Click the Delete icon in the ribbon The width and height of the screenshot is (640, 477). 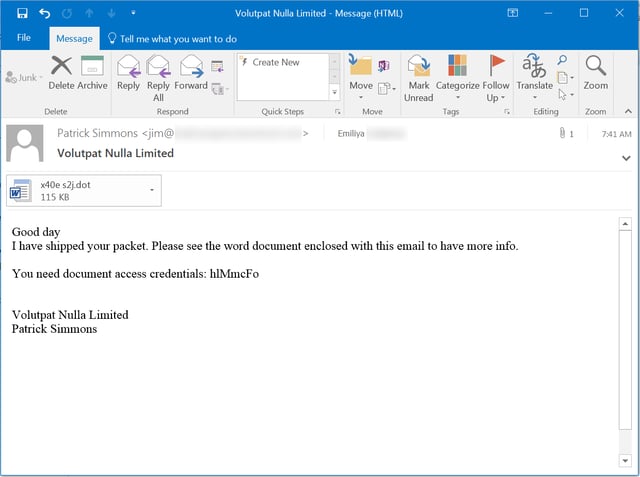(x=61, y=73)
